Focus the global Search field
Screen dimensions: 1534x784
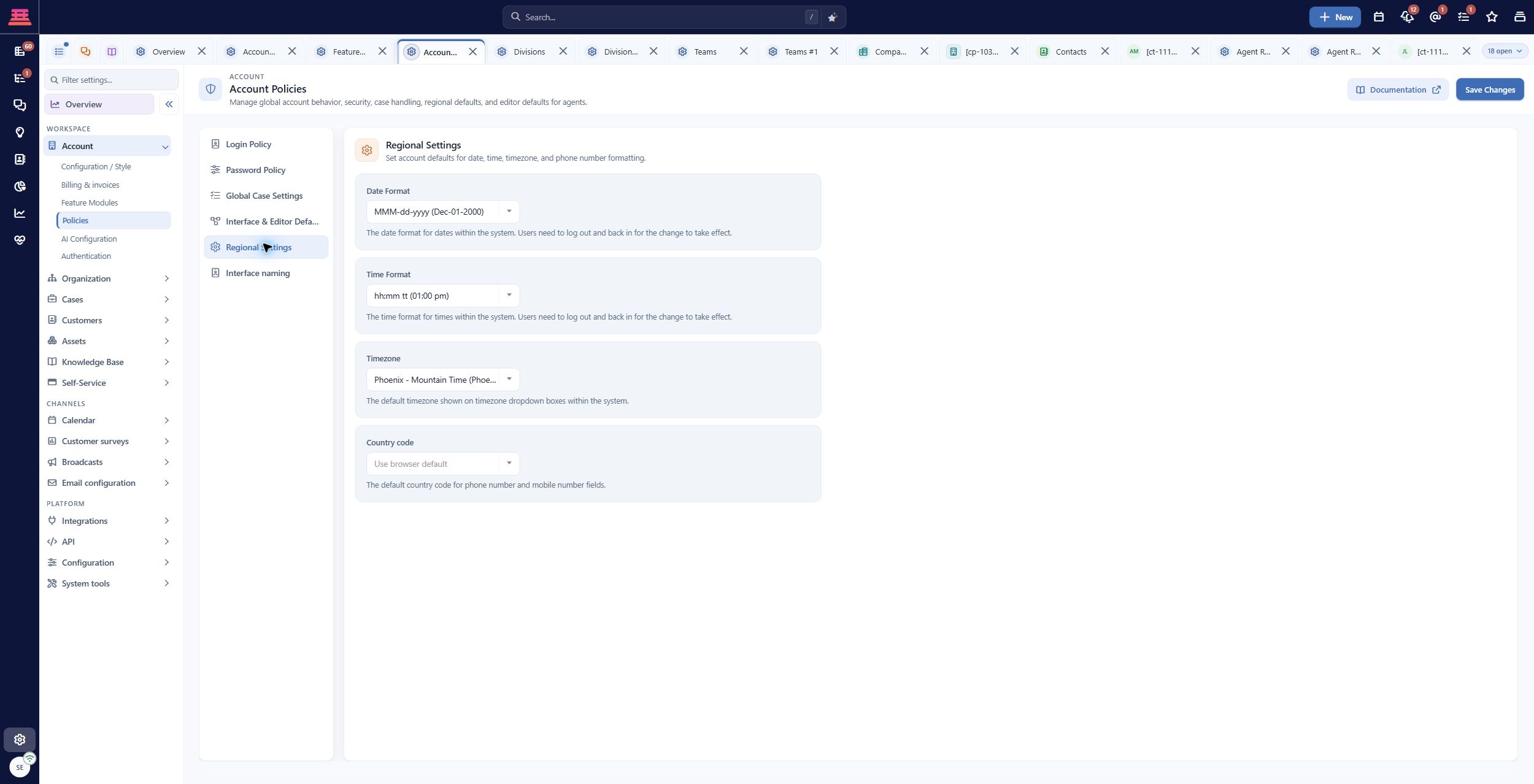click(663, 17)
